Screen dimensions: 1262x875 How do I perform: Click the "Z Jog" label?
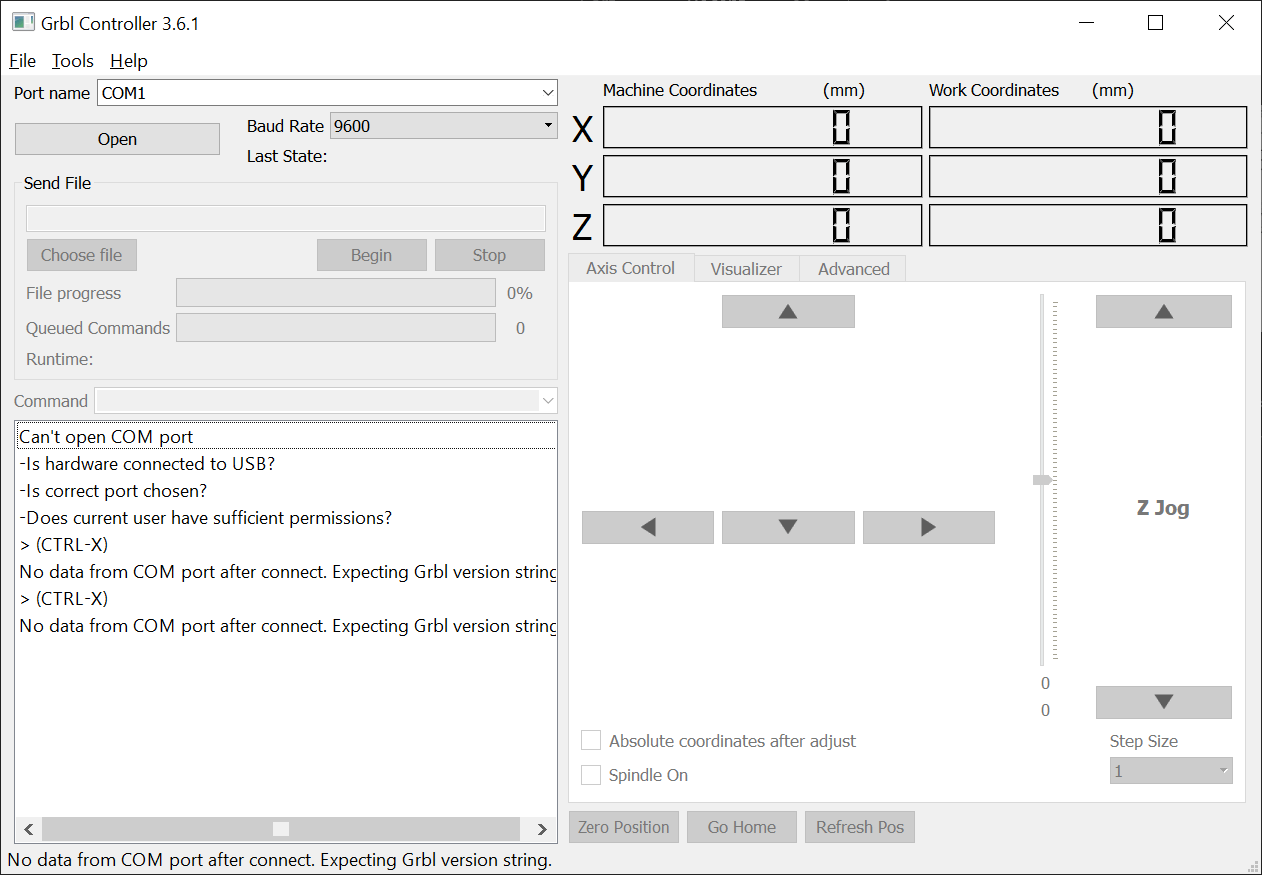(1163, 508)
